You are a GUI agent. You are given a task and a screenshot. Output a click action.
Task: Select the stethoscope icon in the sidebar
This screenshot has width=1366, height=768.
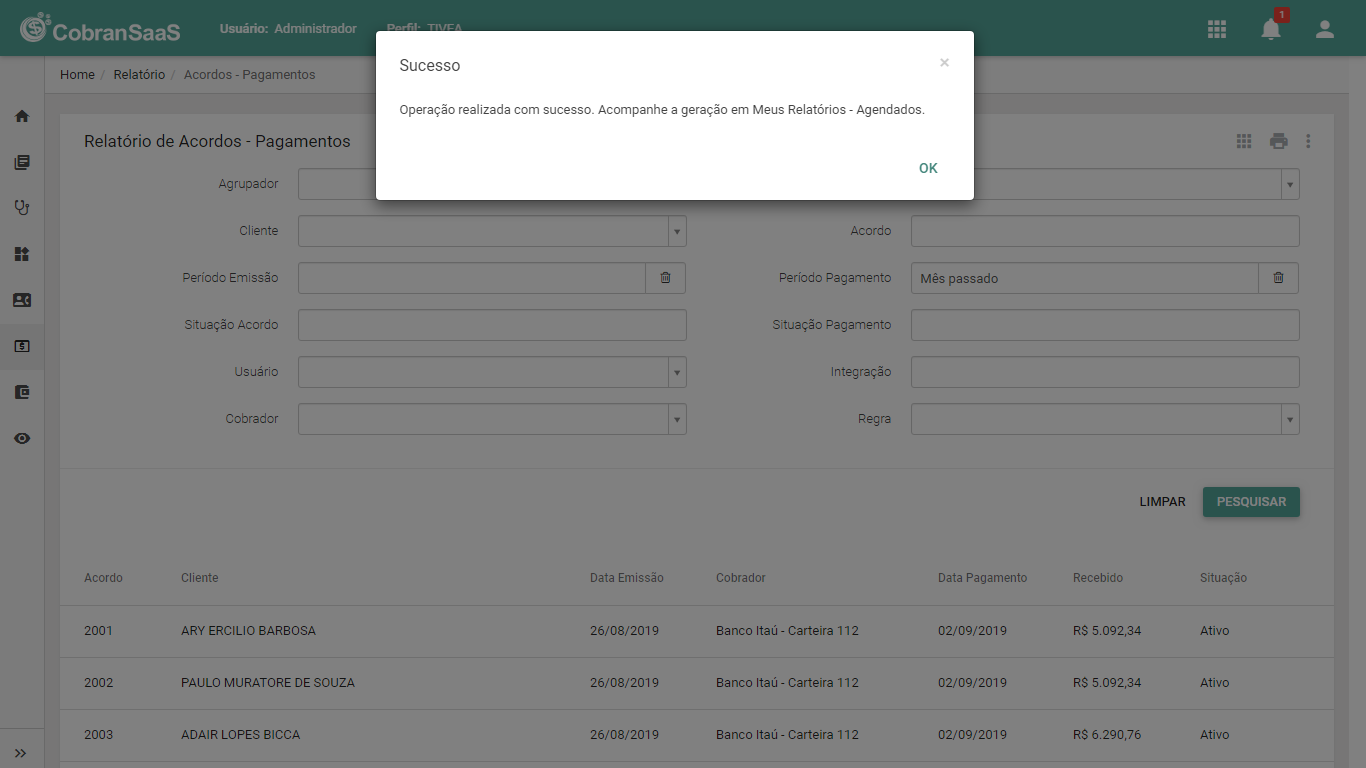tap(22, 208)
